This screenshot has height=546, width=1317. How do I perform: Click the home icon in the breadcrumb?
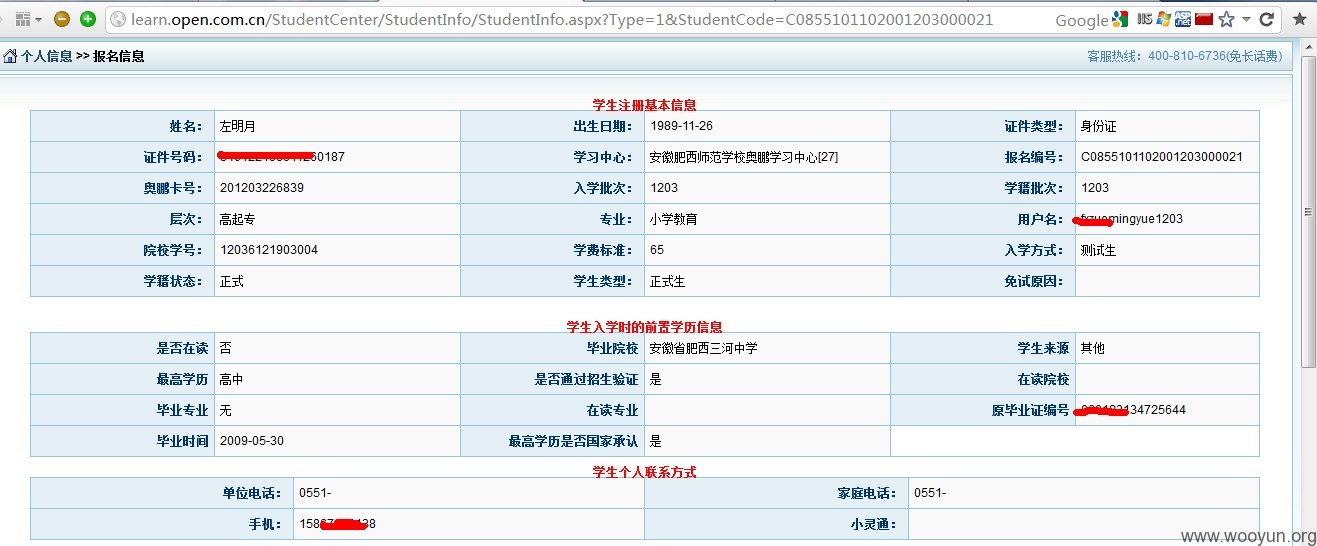(x=10, y=56)
